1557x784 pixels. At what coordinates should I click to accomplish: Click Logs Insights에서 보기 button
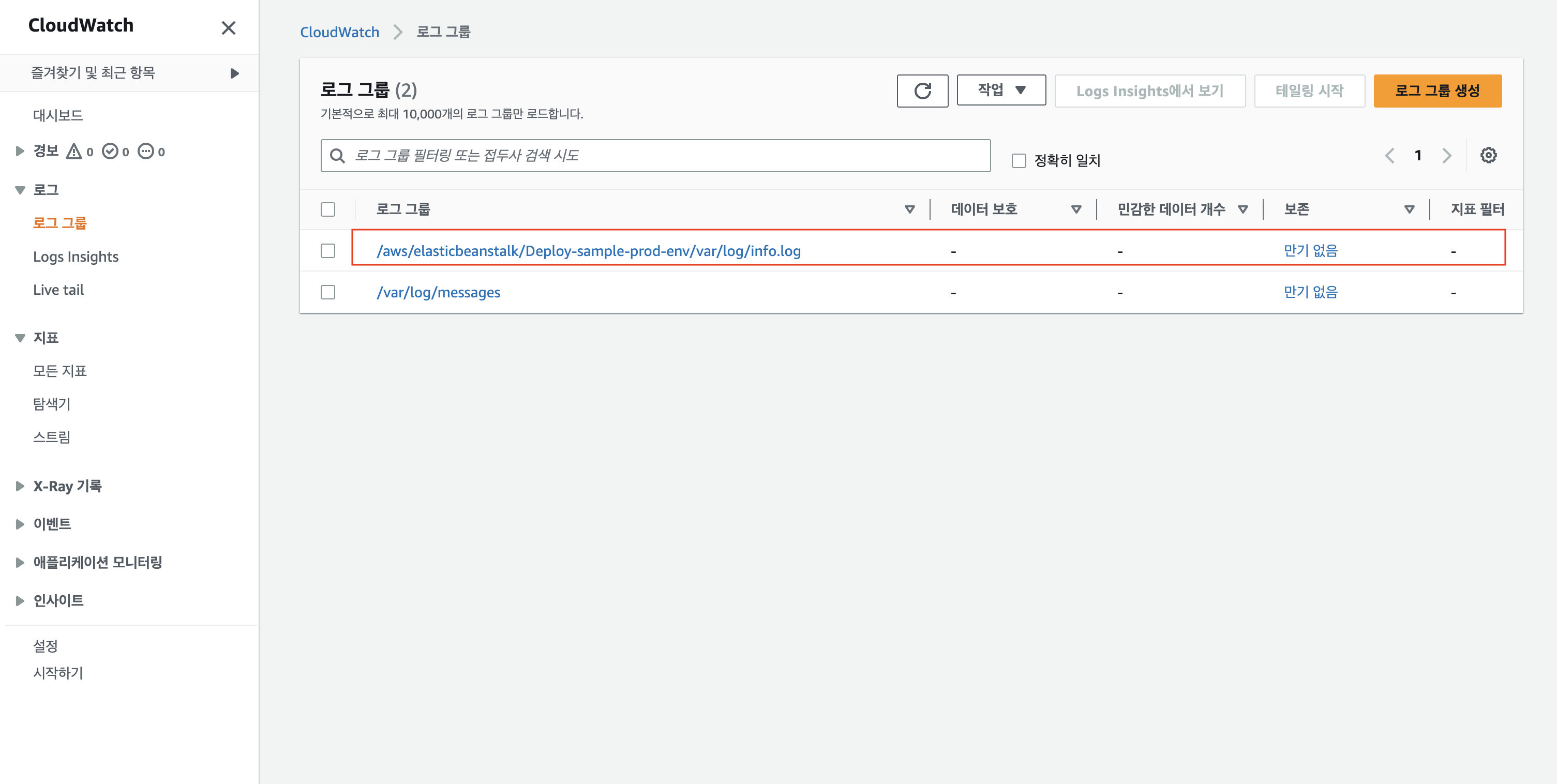pyautogui.click(x=1149, y=91)
